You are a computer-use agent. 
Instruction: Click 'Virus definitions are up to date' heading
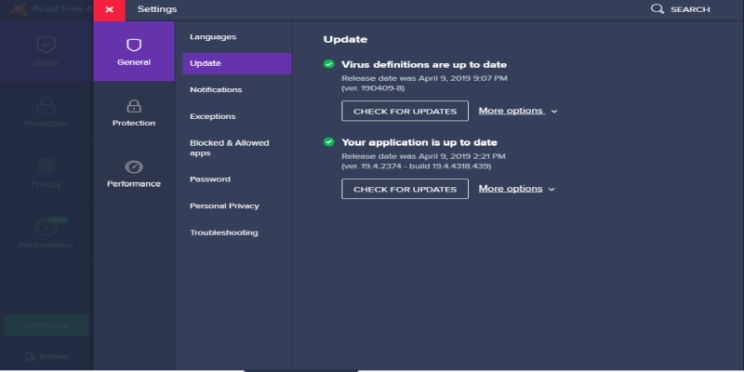point(424,65)
